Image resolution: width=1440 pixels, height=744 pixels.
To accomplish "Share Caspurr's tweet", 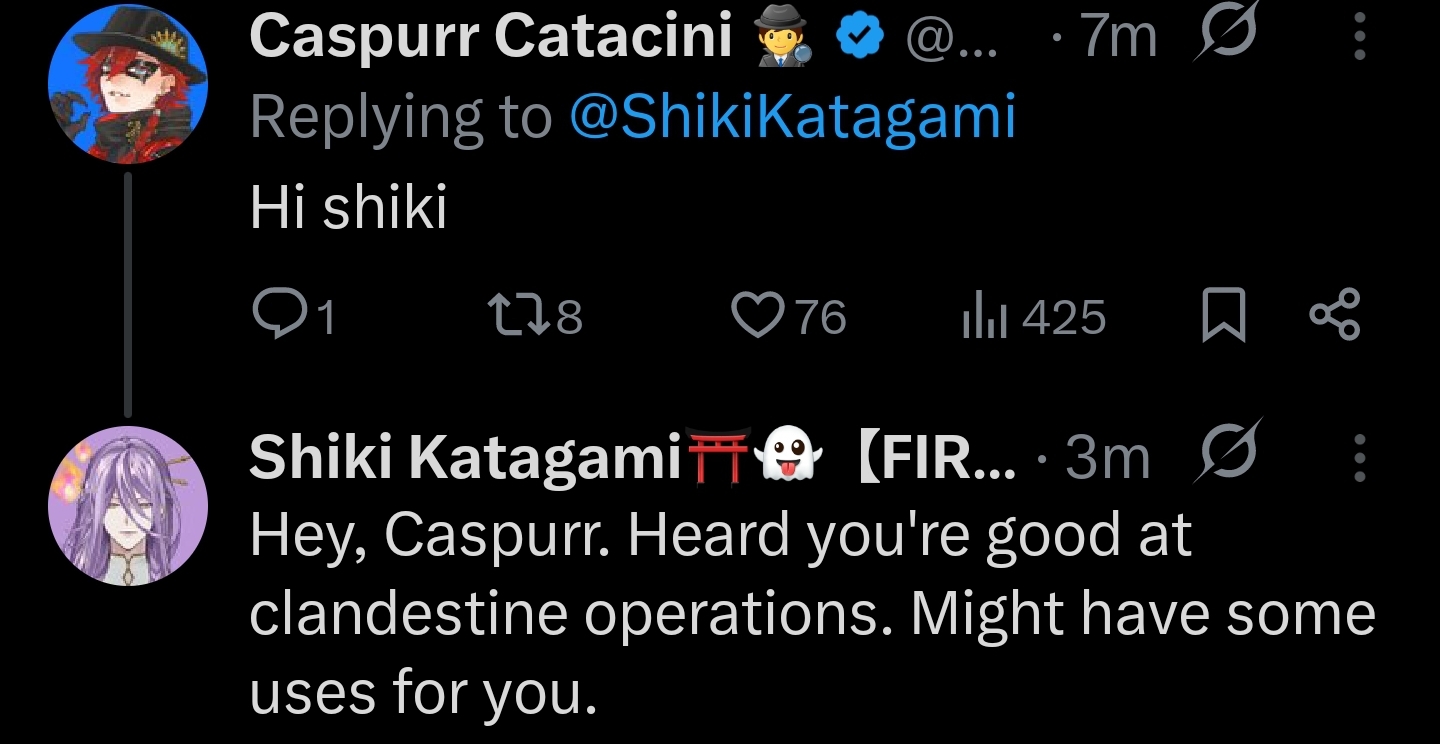I will pos(1335,316).
